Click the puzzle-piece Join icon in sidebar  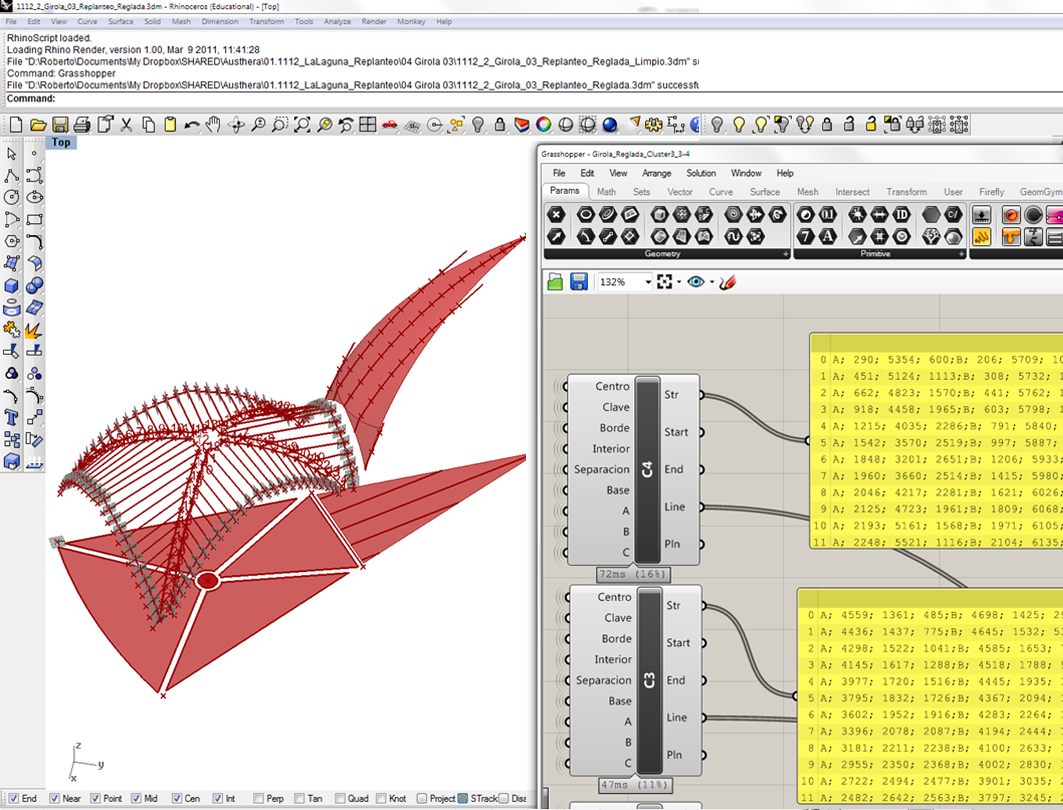point(12,329)
